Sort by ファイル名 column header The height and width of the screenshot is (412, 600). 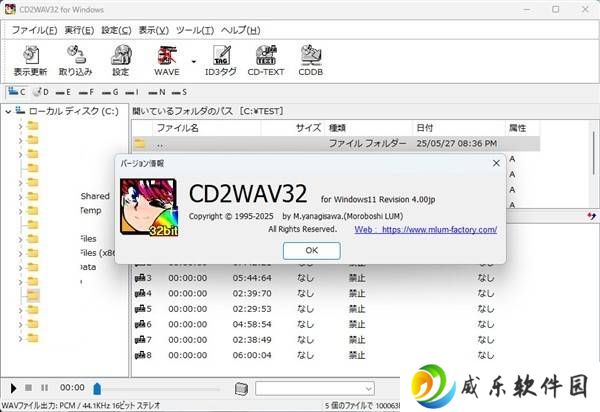[207, 128]
